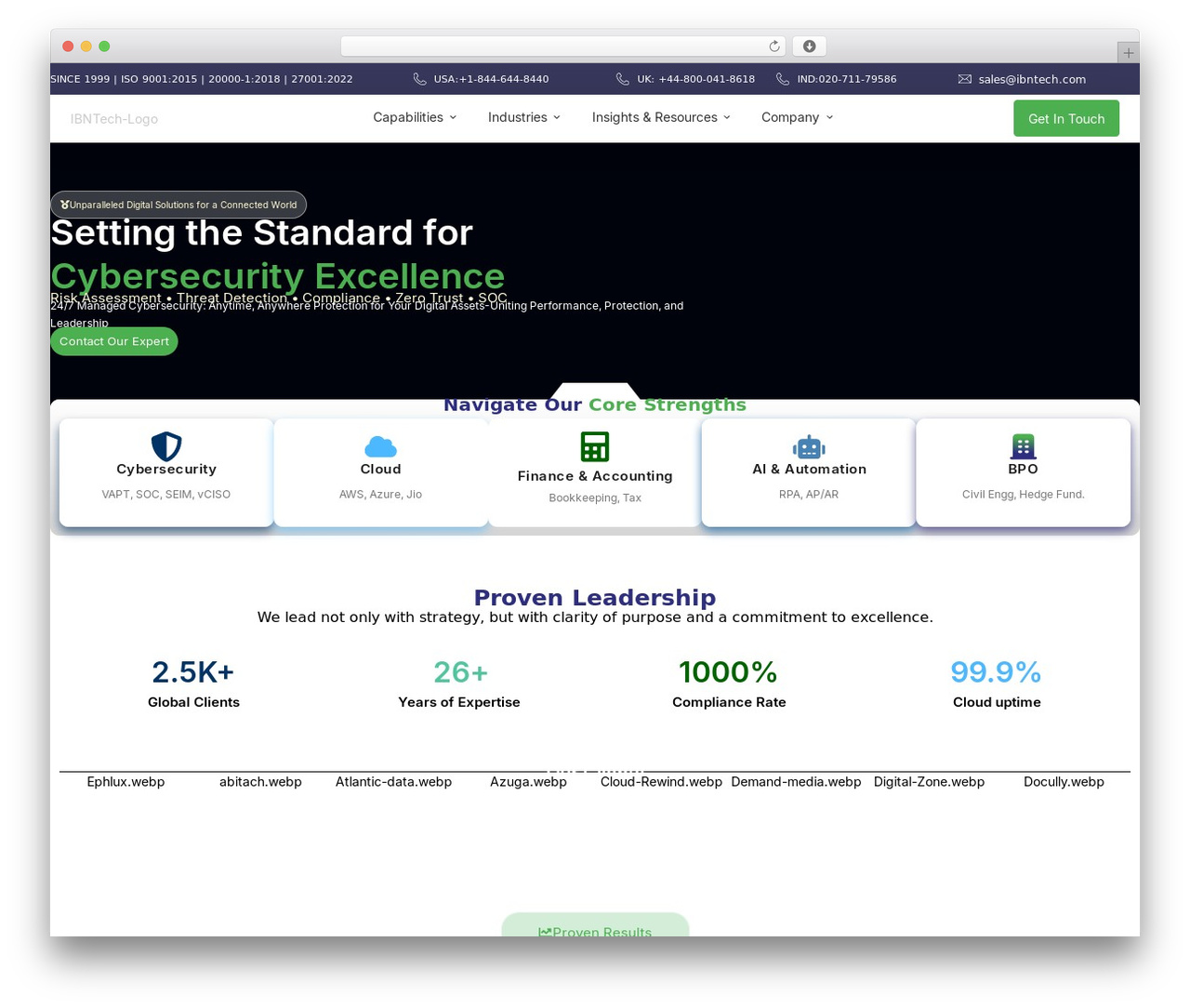Viewport: 1190px width, 1008px height.
Task: Open the Industries dropdown
Action: (524, 117)
